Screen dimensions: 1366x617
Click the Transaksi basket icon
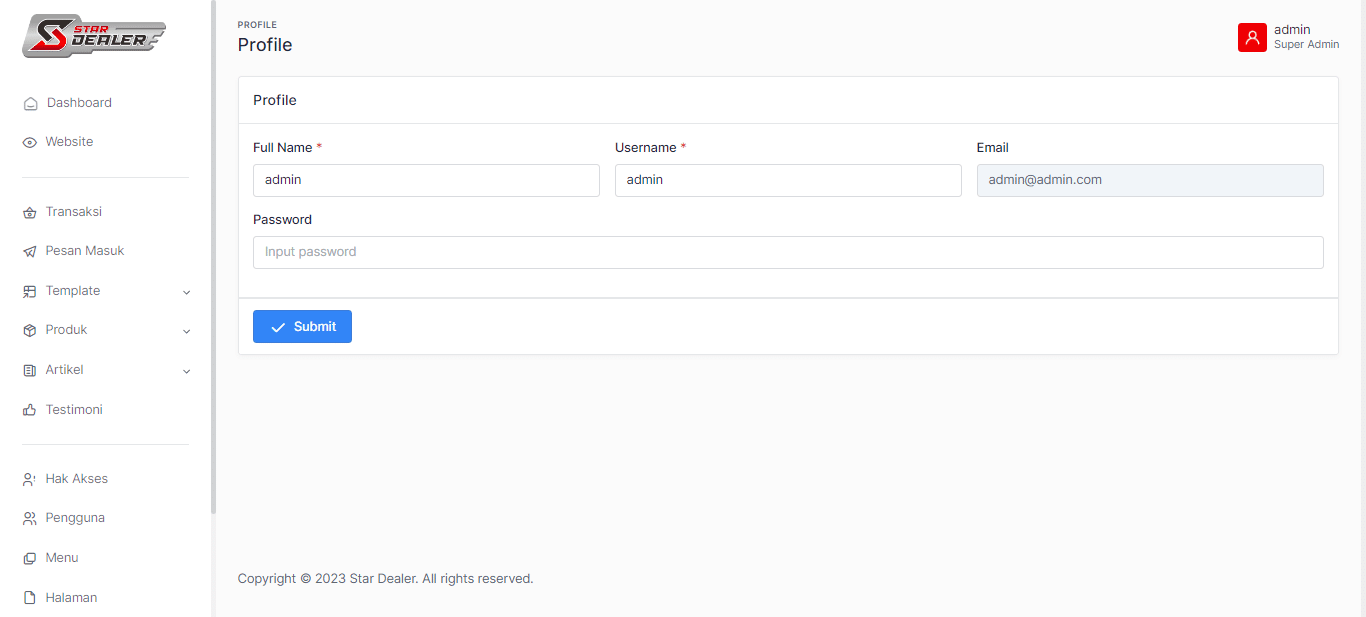click(x=30, y=212)
